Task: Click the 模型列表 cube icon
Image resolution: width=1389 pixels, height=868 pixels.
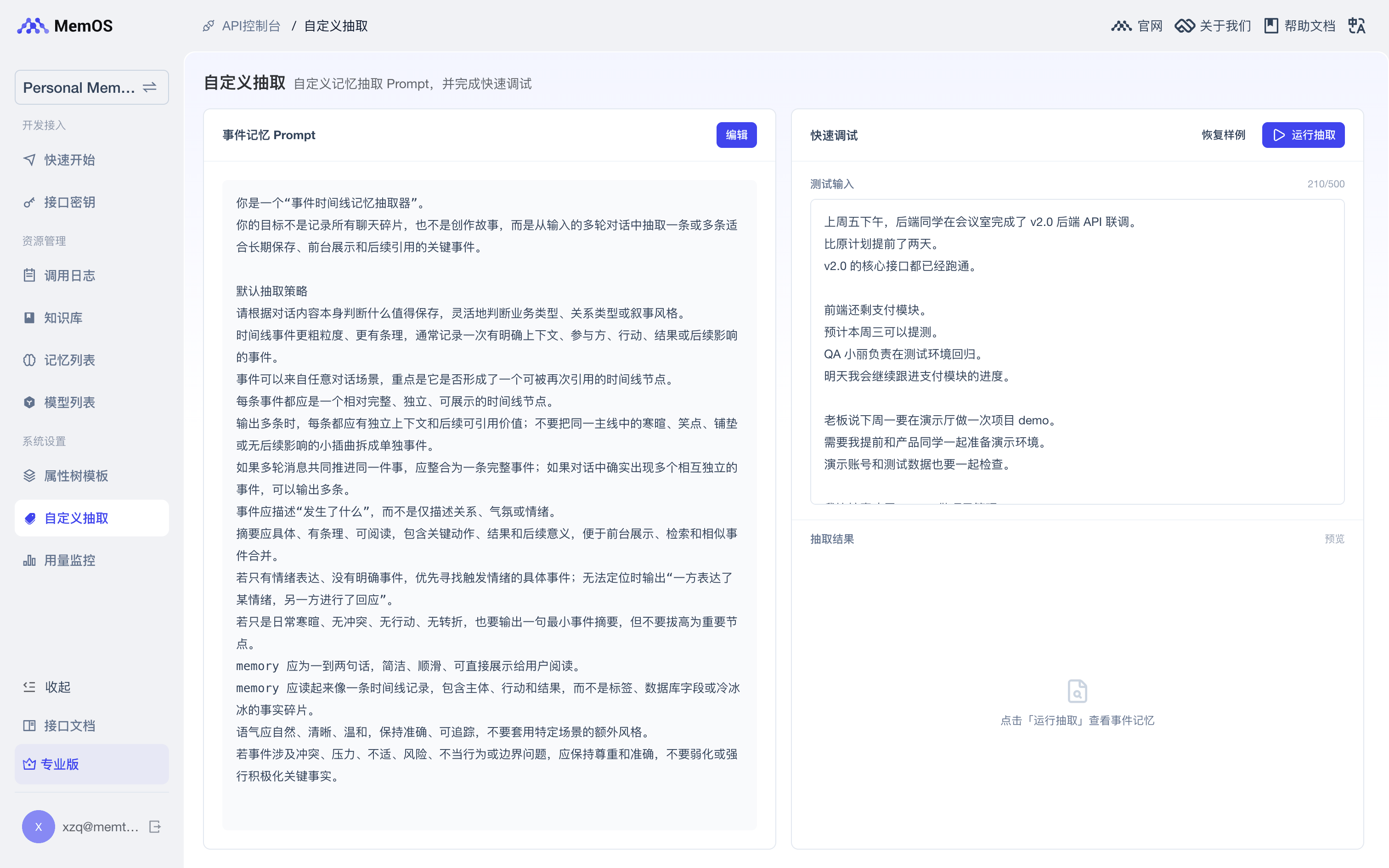Action: coord(29,402)
